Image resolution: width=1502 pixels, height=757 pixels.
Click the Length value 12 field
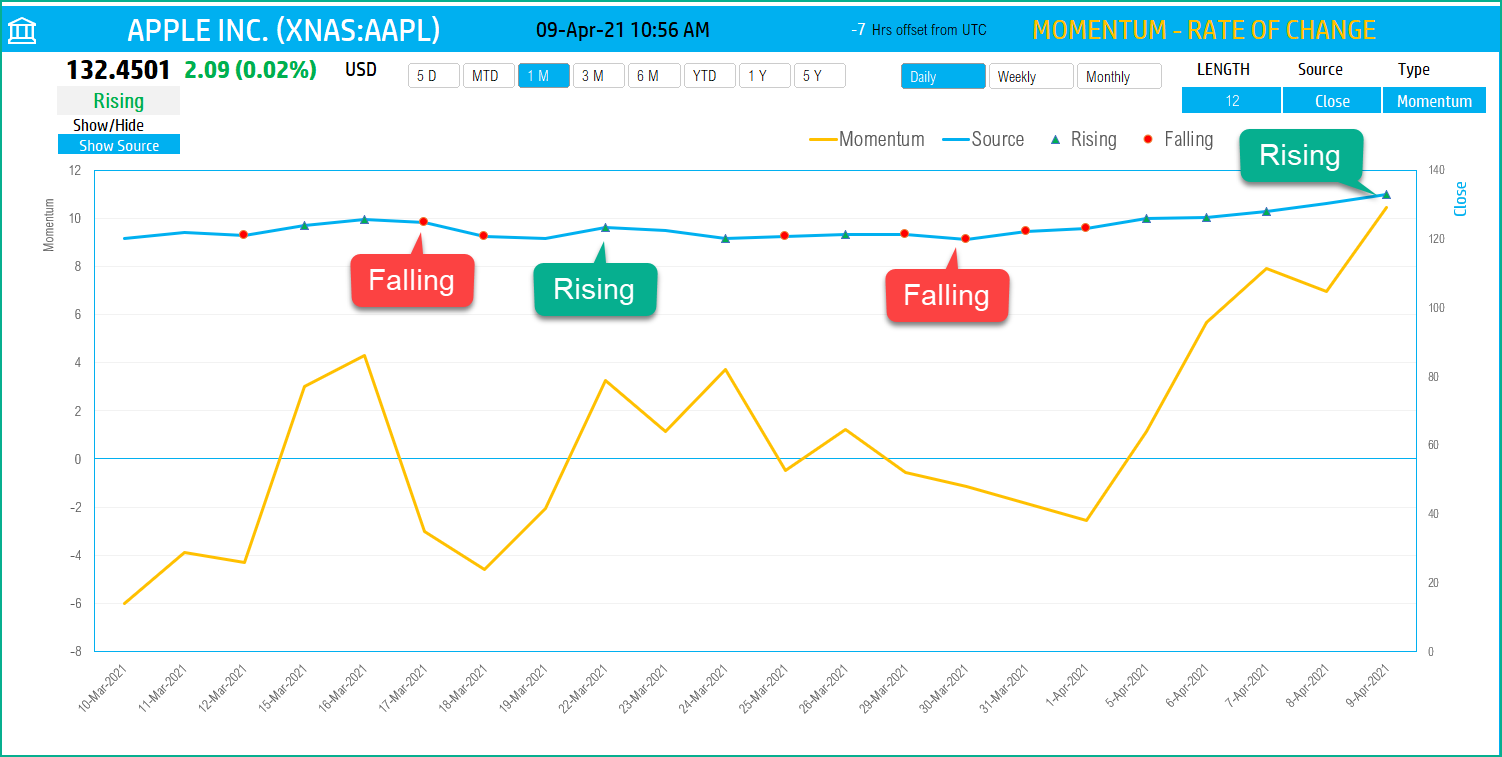1231,101
